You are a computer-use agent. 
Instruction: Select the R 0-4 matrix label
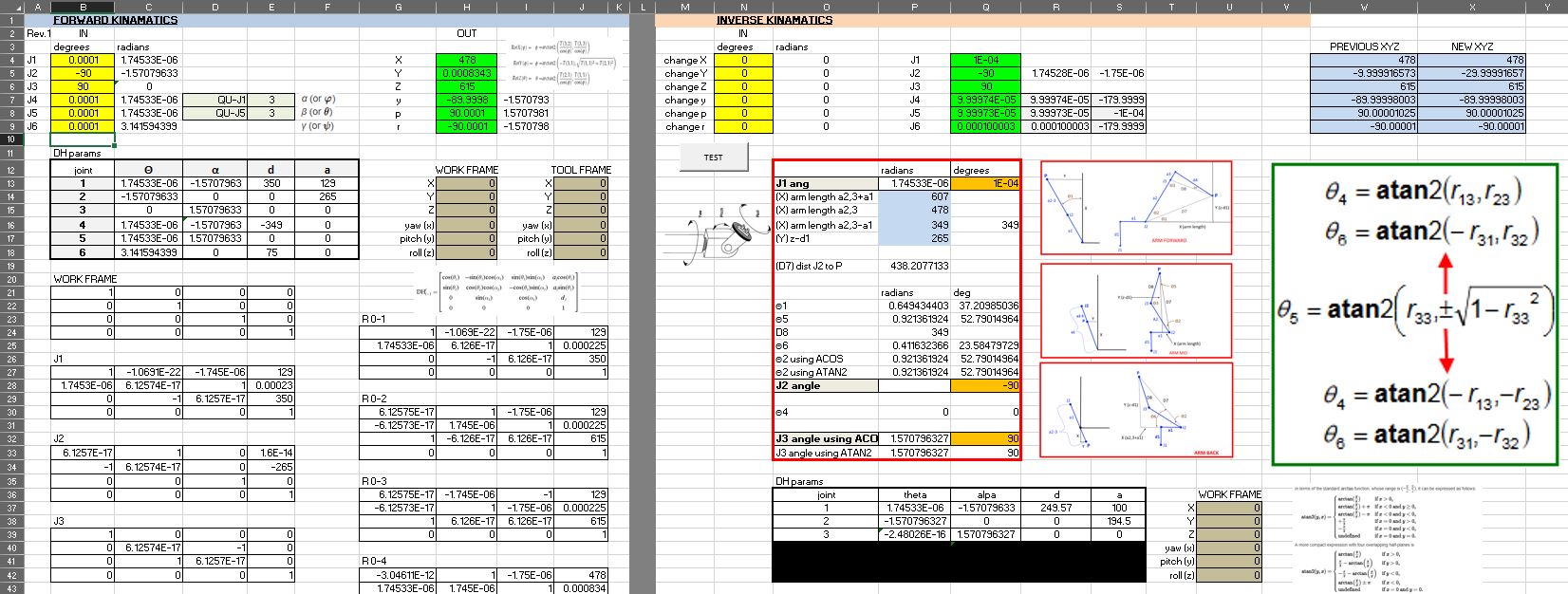[374, 561]
